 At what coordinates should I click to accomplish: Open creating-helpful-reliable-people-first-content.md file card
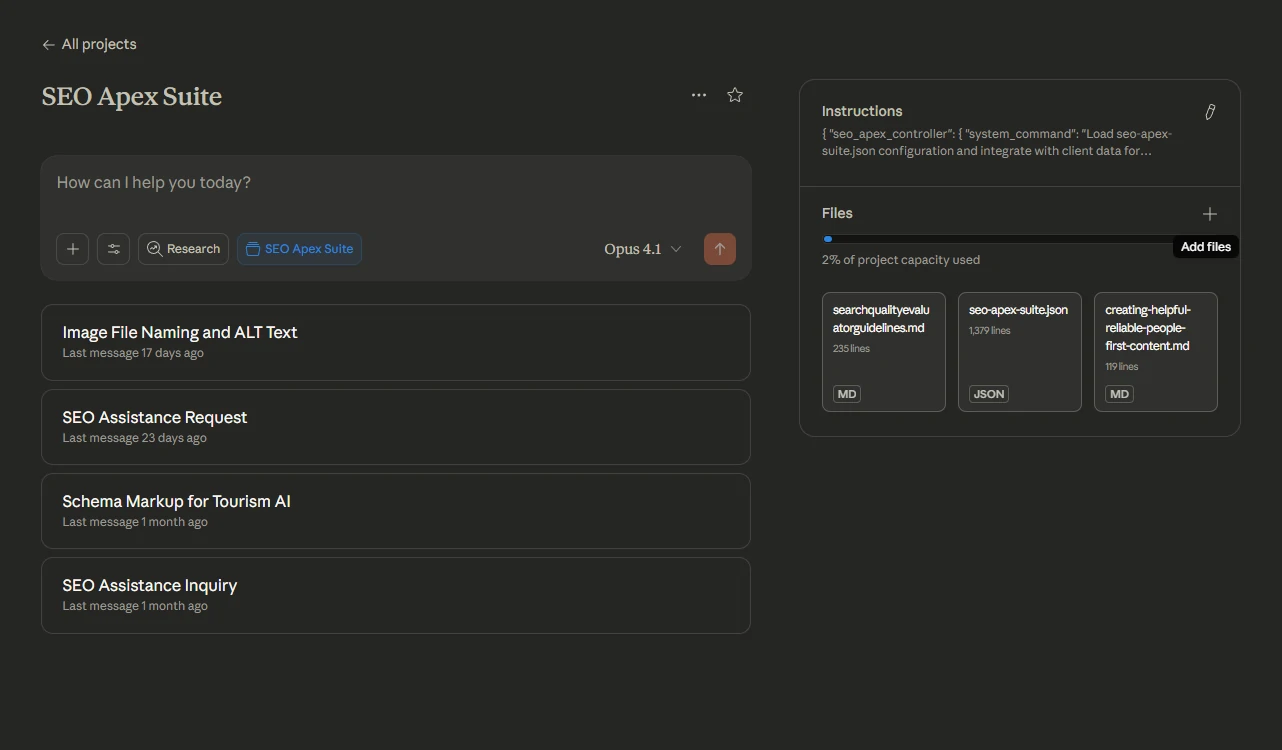pyautogui.click(x=1156, y=352)
